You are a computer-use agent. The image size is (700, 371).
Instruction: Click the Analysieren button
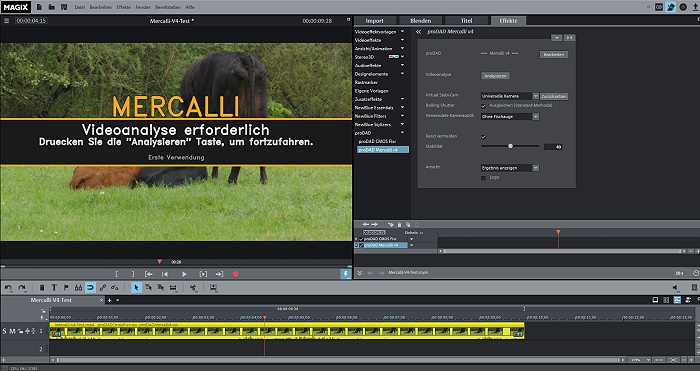[496, 76]
